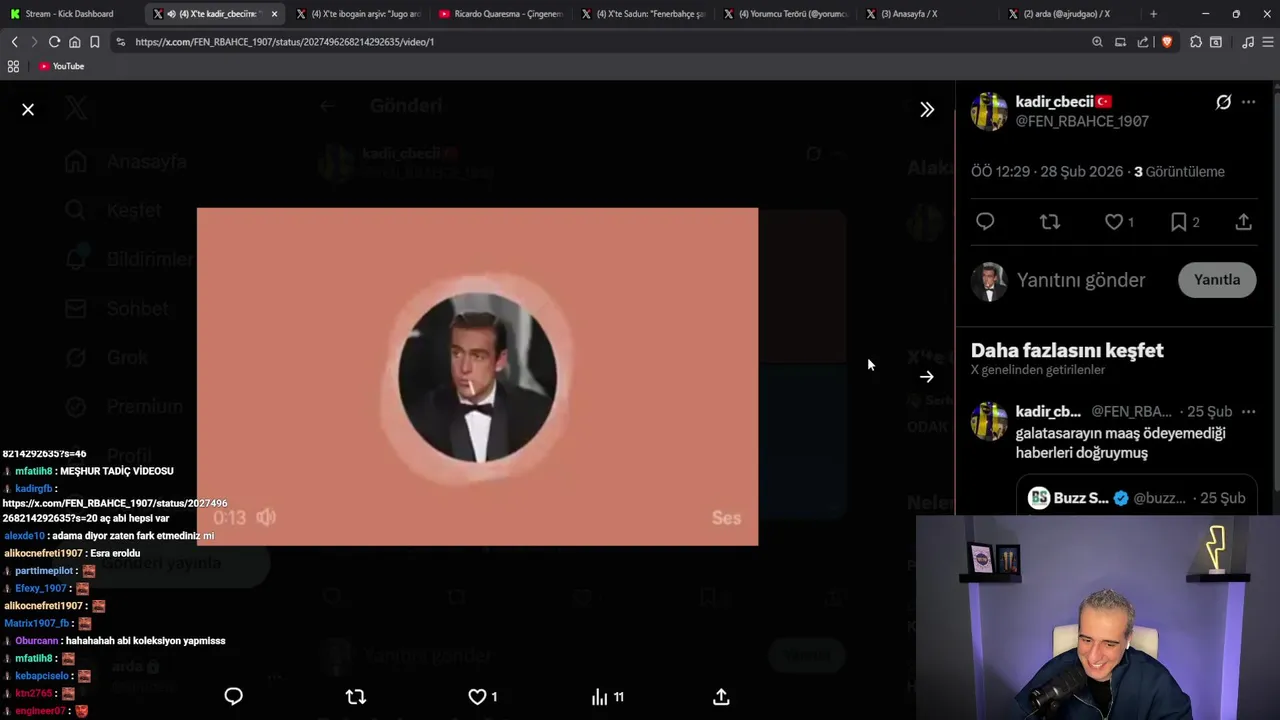Go to browser home page
1280x720 pixels.
click(x=74, y=42)
